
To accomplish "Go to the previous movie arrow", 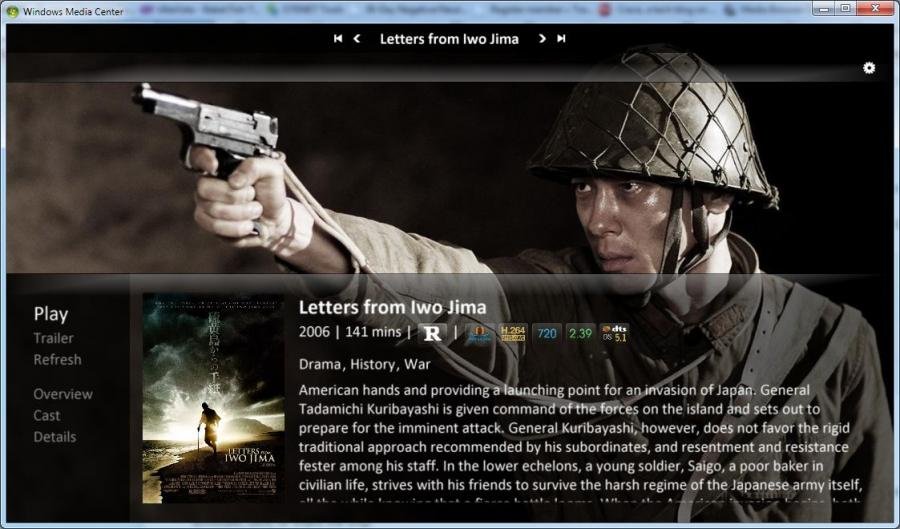I will (x=357, y=38).
